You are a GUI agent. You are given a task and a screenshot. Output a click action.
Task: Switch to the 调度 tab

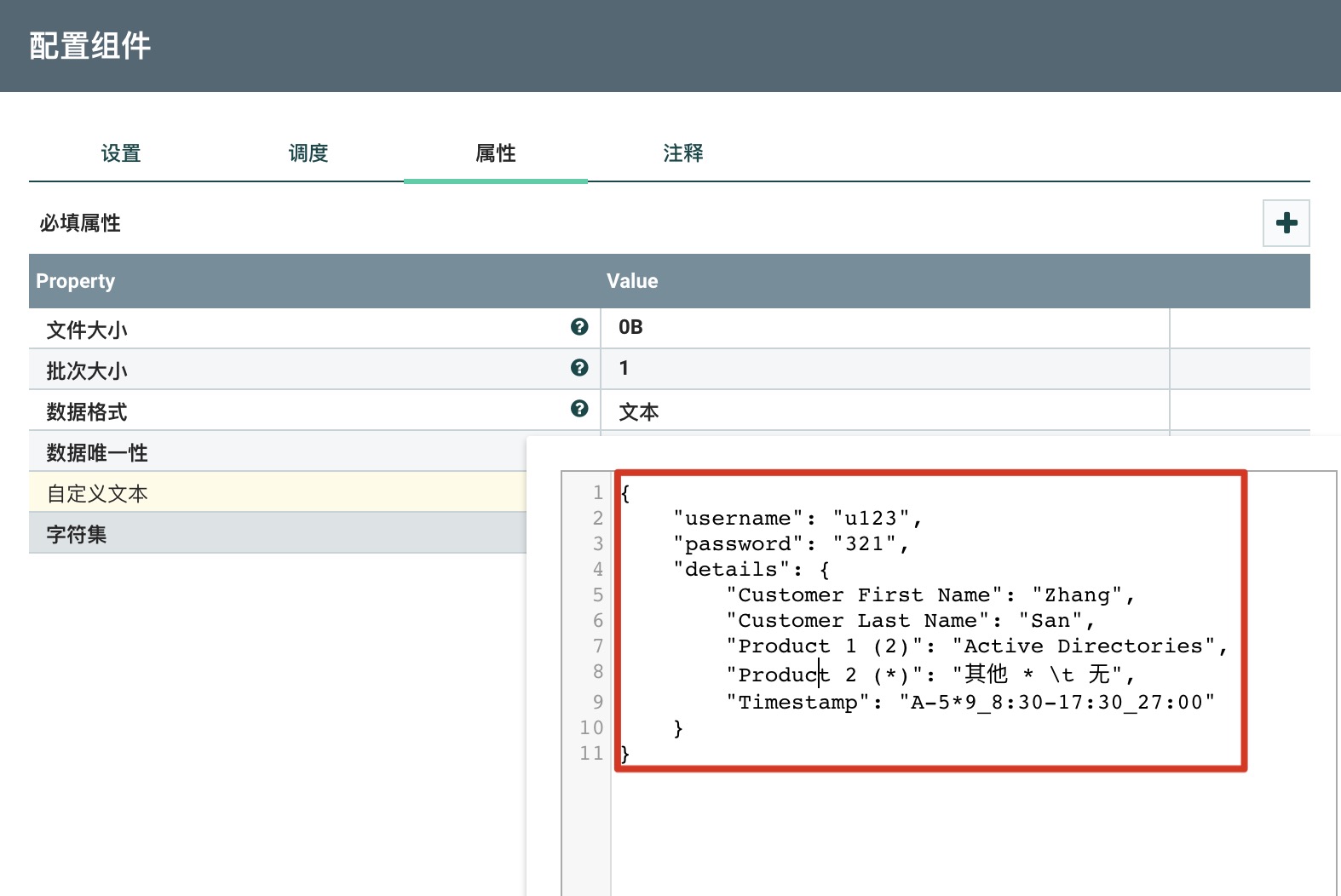tap(308, 153)
